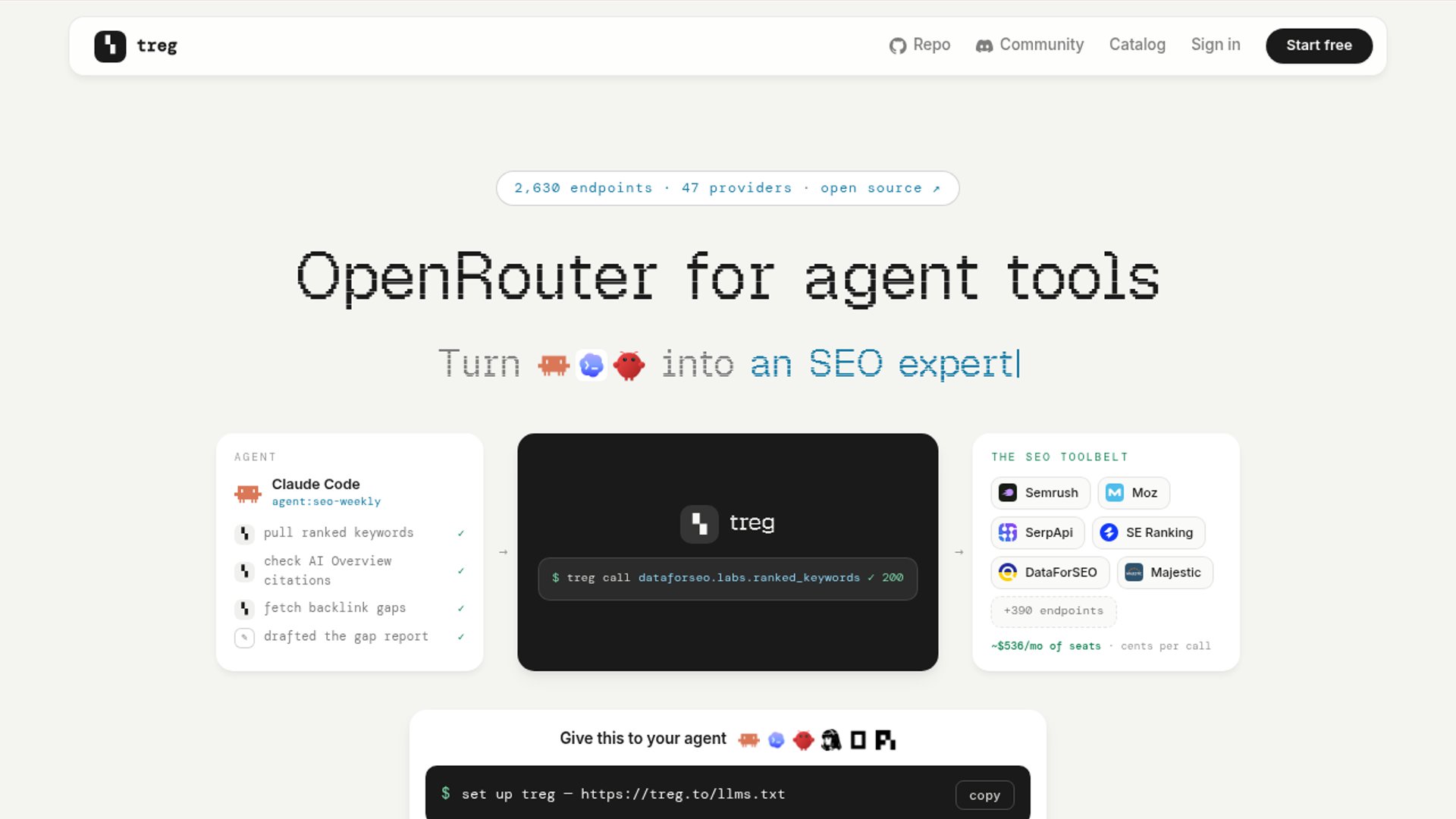
Task: Click the treg icon beside pull ranked keywords
Action: [244, 533]
